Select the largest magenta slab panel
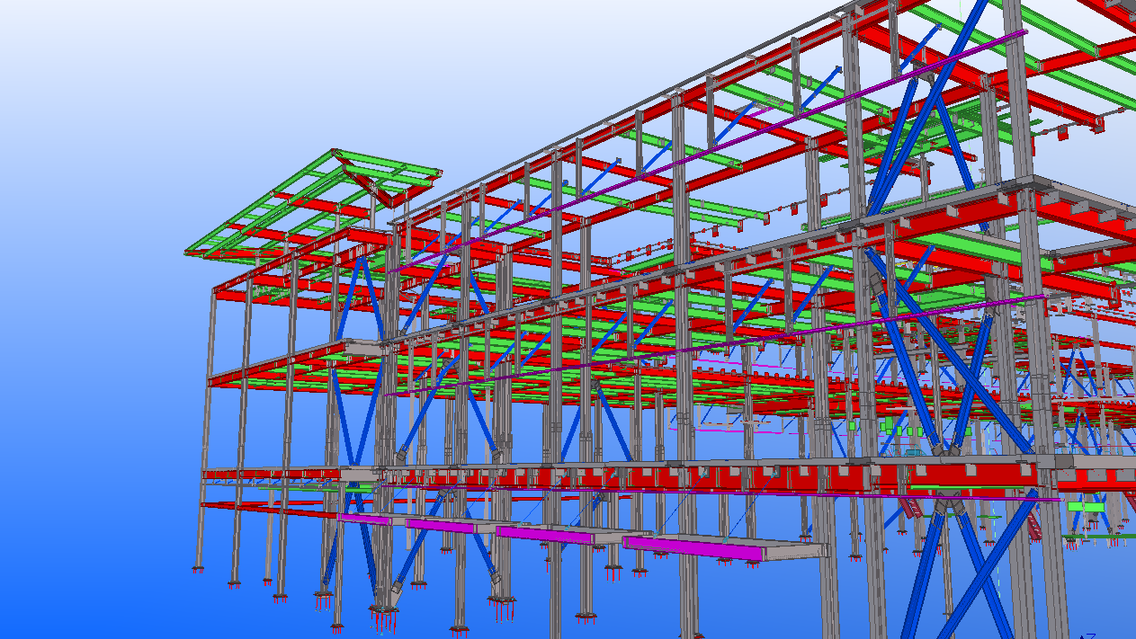The height and width of the screenshot is (639, 1136). point(692,548)
